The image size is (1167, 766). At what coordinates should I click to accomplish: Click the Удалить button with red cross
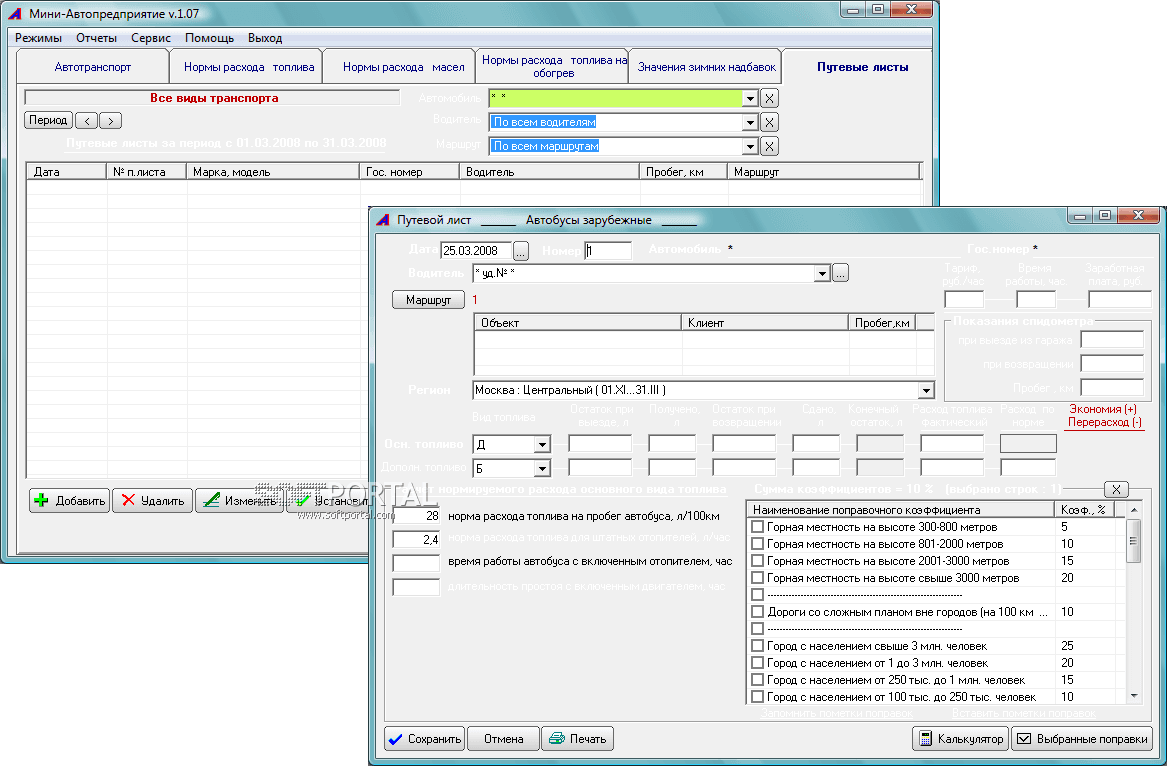point(153,500)
